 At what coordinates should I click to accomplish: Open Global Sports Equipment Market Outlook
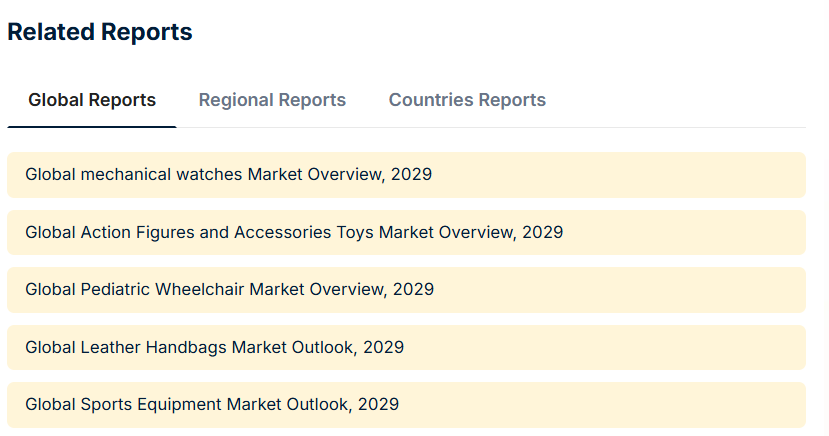pyautogui.click(x=212, y=405)
